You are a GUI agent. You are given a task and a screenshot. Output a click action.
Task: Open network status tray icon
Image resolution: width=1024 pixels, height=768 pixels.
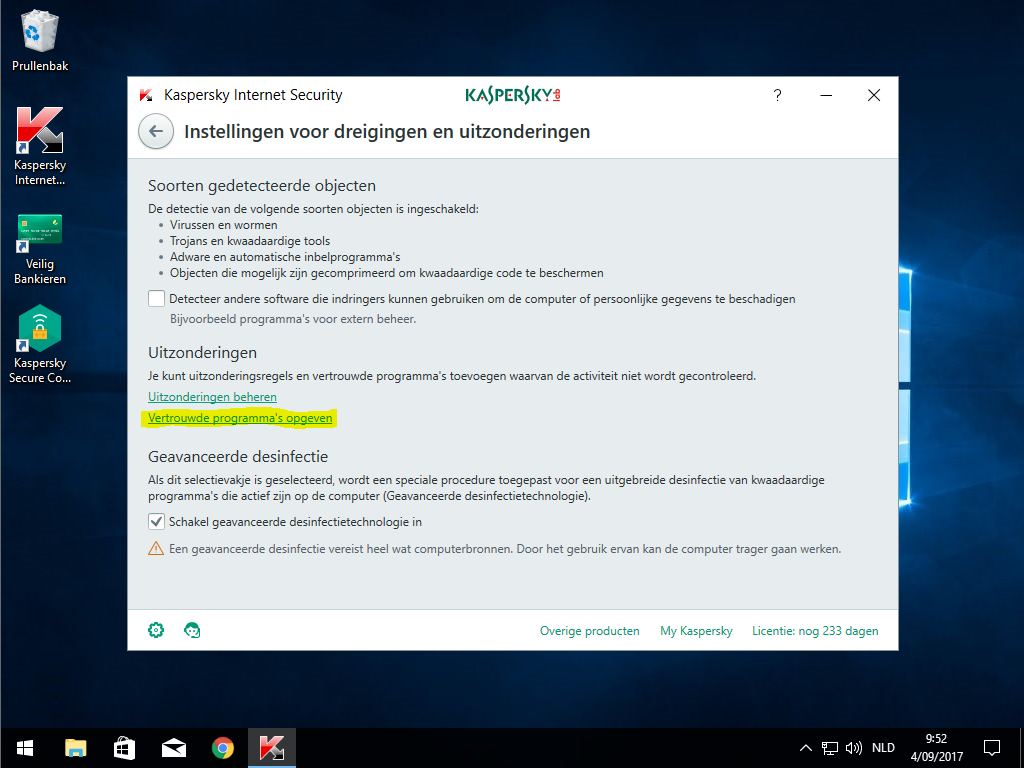click(x=829, y=748)
